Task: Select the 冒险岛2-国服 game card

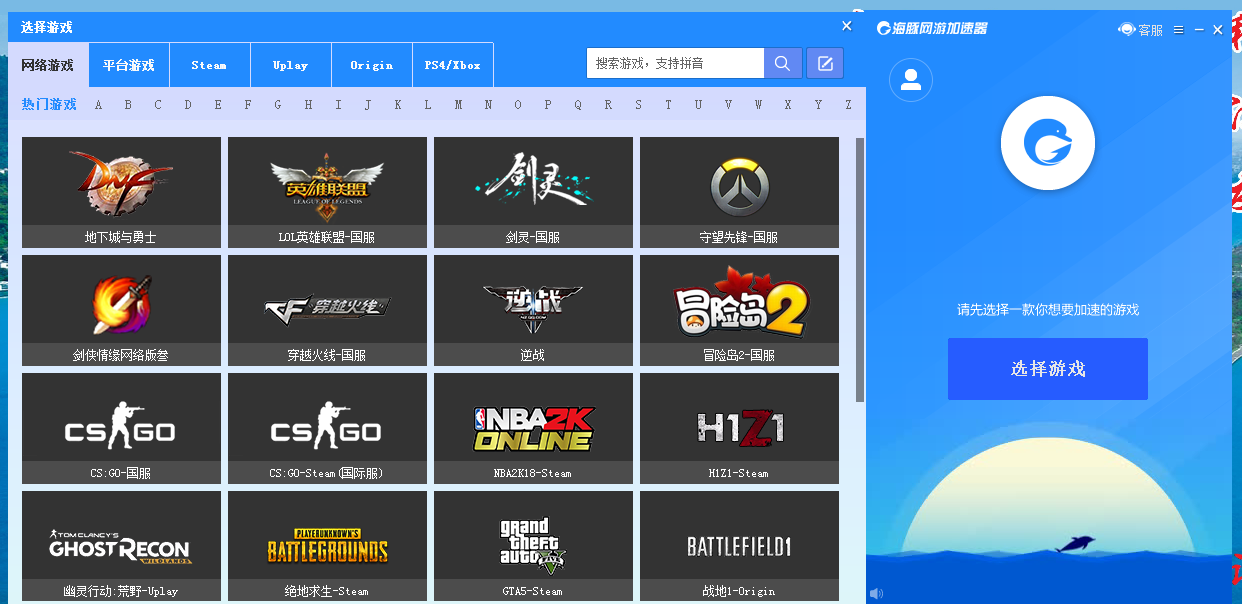Action: [x=739, y=310]
